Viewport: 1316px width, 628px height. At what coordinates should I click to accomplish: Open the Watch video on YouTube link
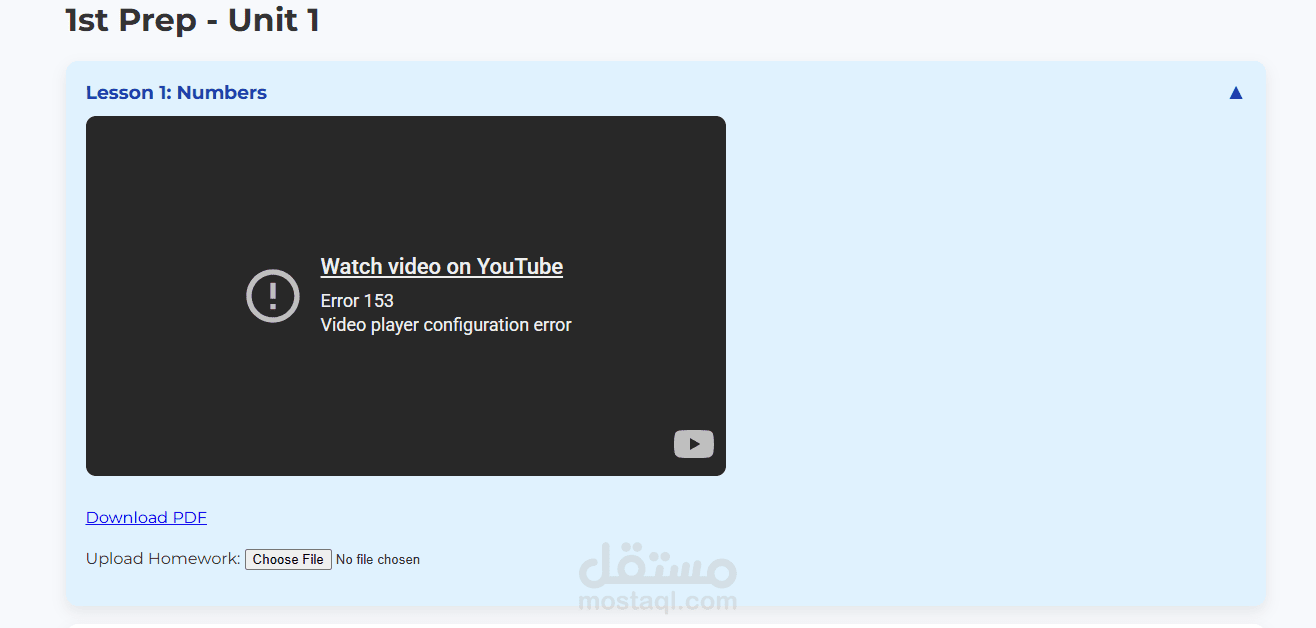tap(441, 267)
